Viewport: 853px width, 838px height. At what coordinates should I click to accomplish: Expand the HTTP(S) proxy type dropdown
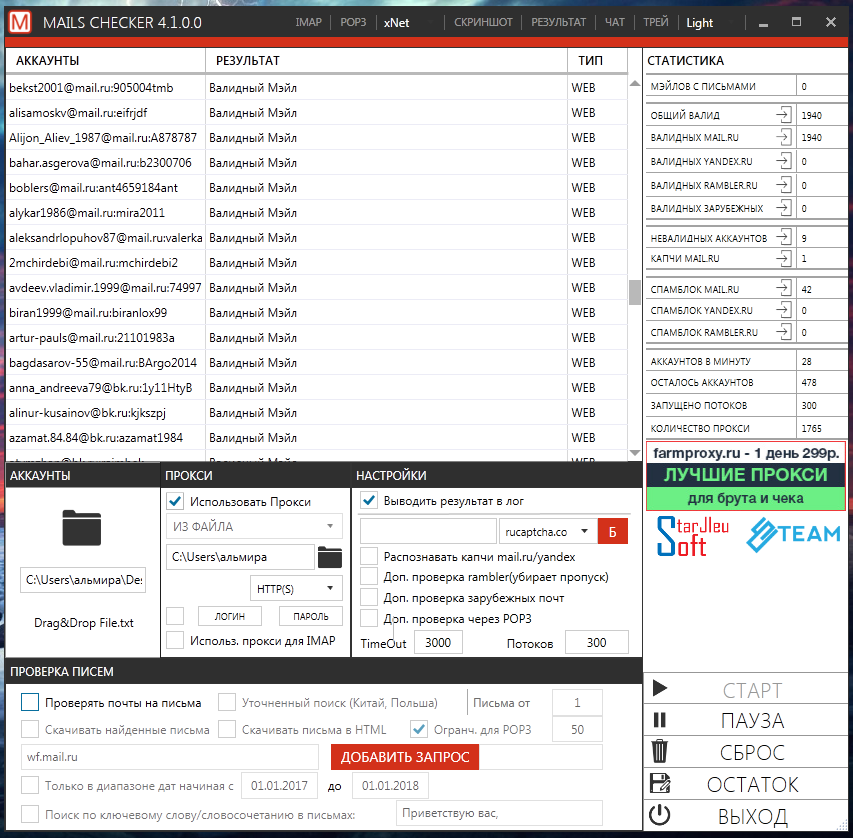pyautogui.click(x=295, y=587)
